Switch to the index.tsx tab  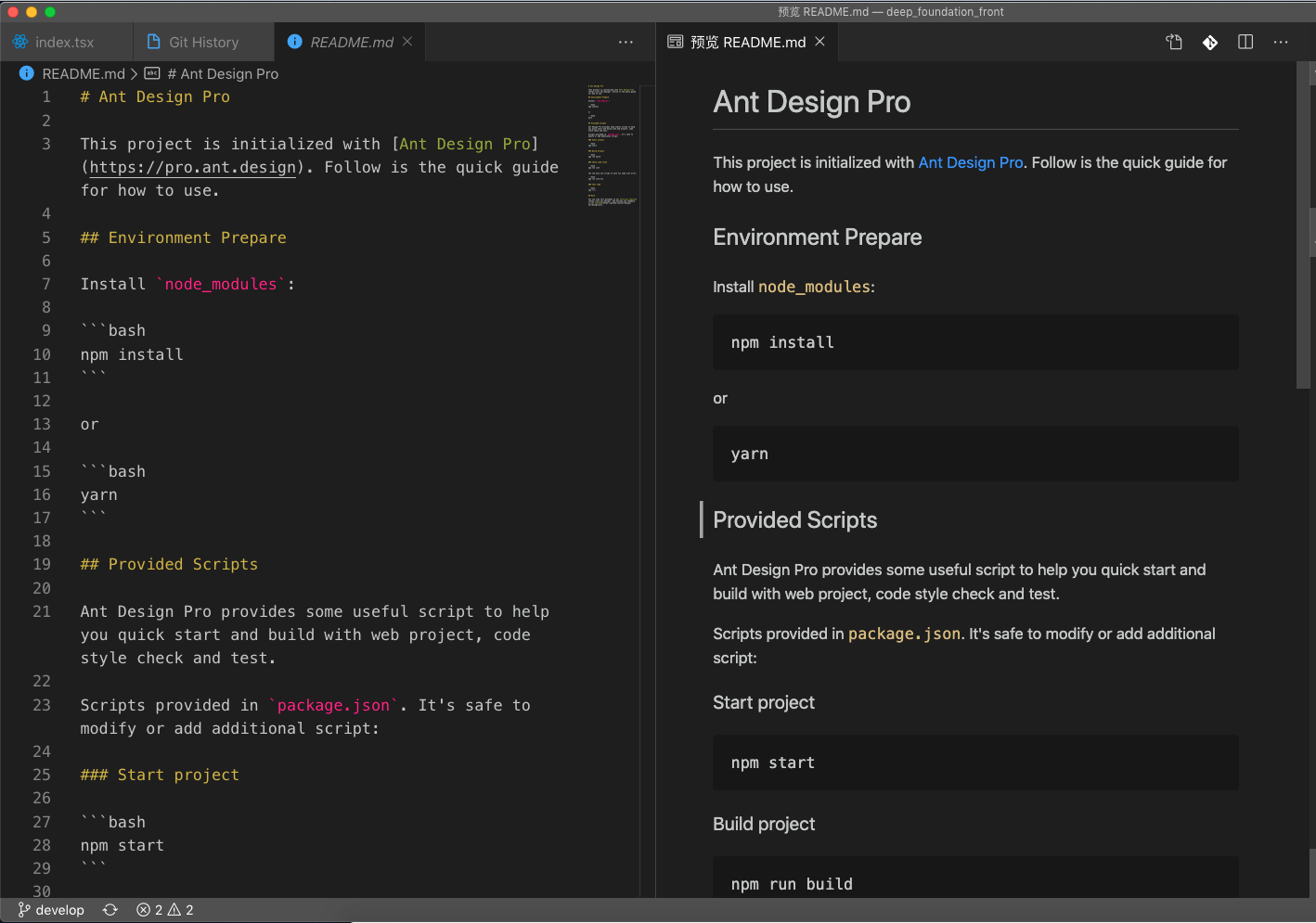coord(64,42)
